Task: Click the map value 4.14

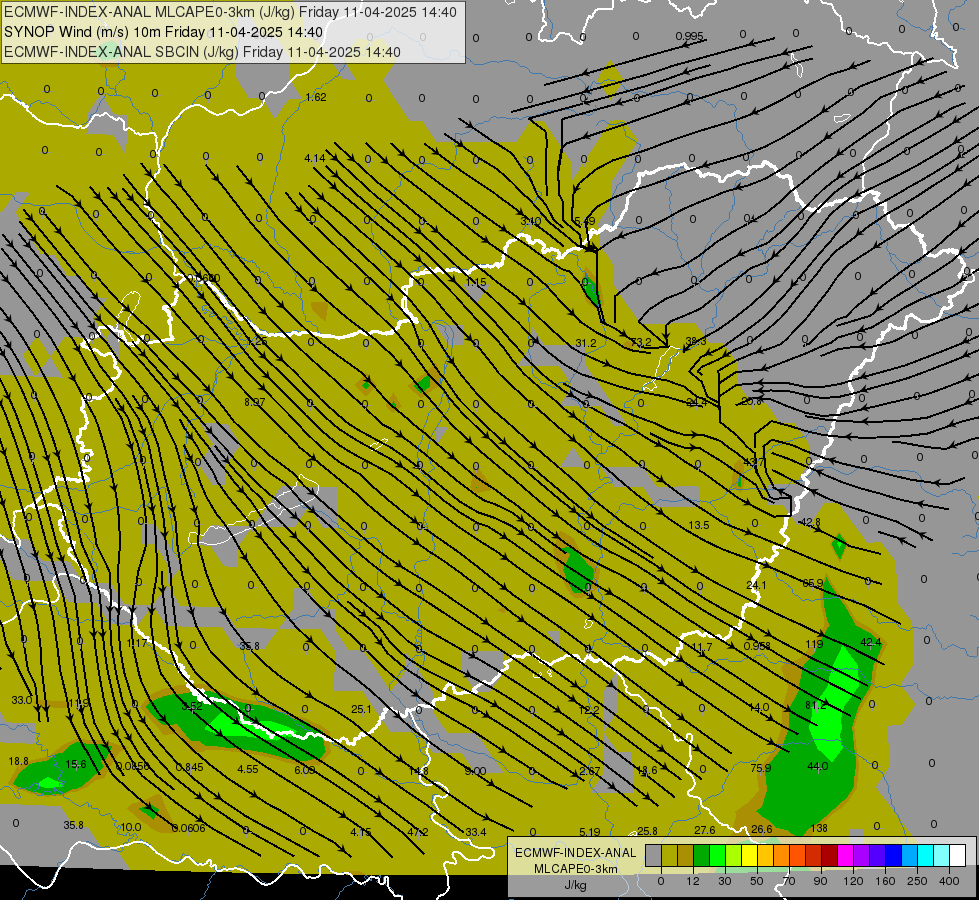Action: 315,158
